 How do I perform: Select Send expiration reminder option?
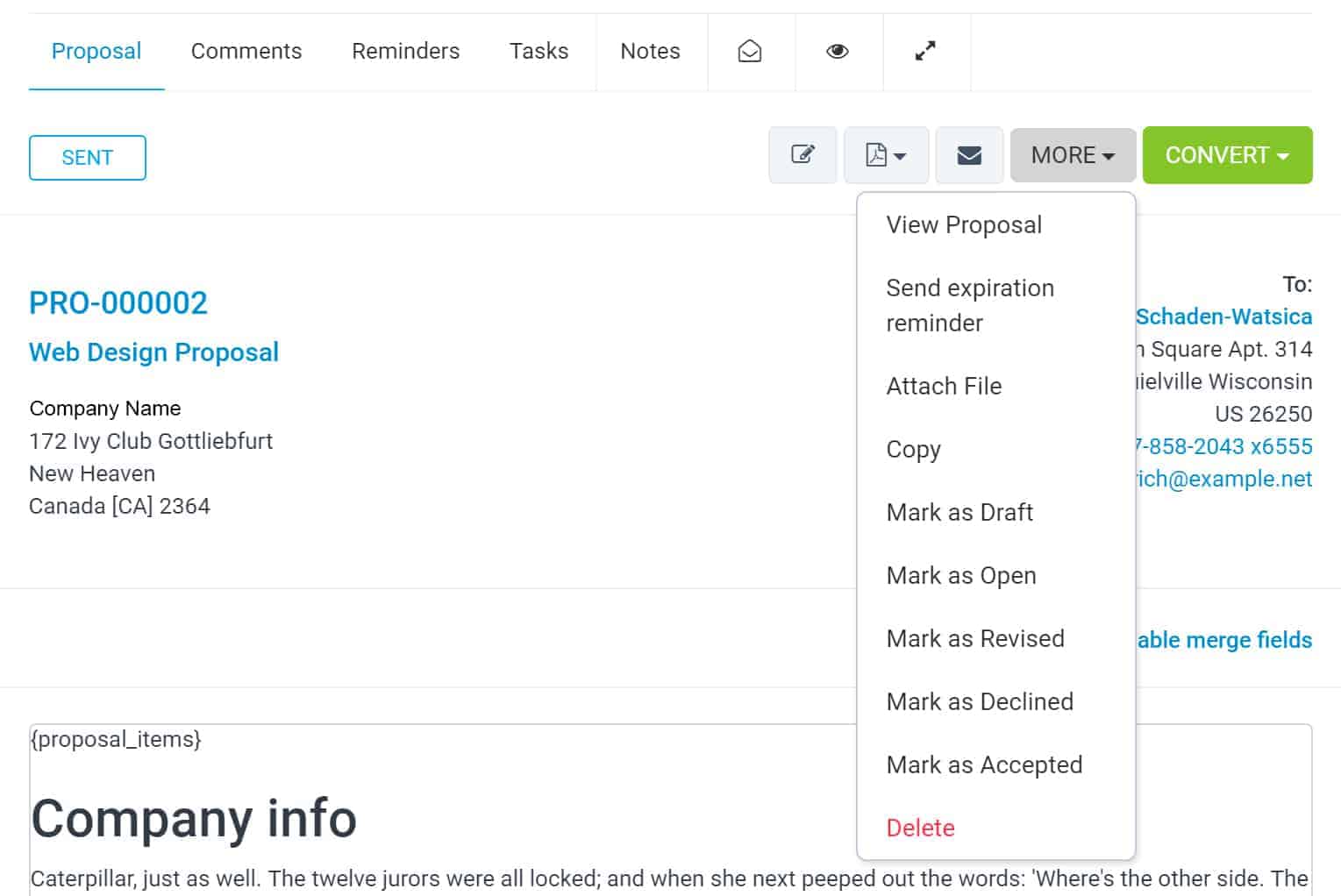point(969,305)
